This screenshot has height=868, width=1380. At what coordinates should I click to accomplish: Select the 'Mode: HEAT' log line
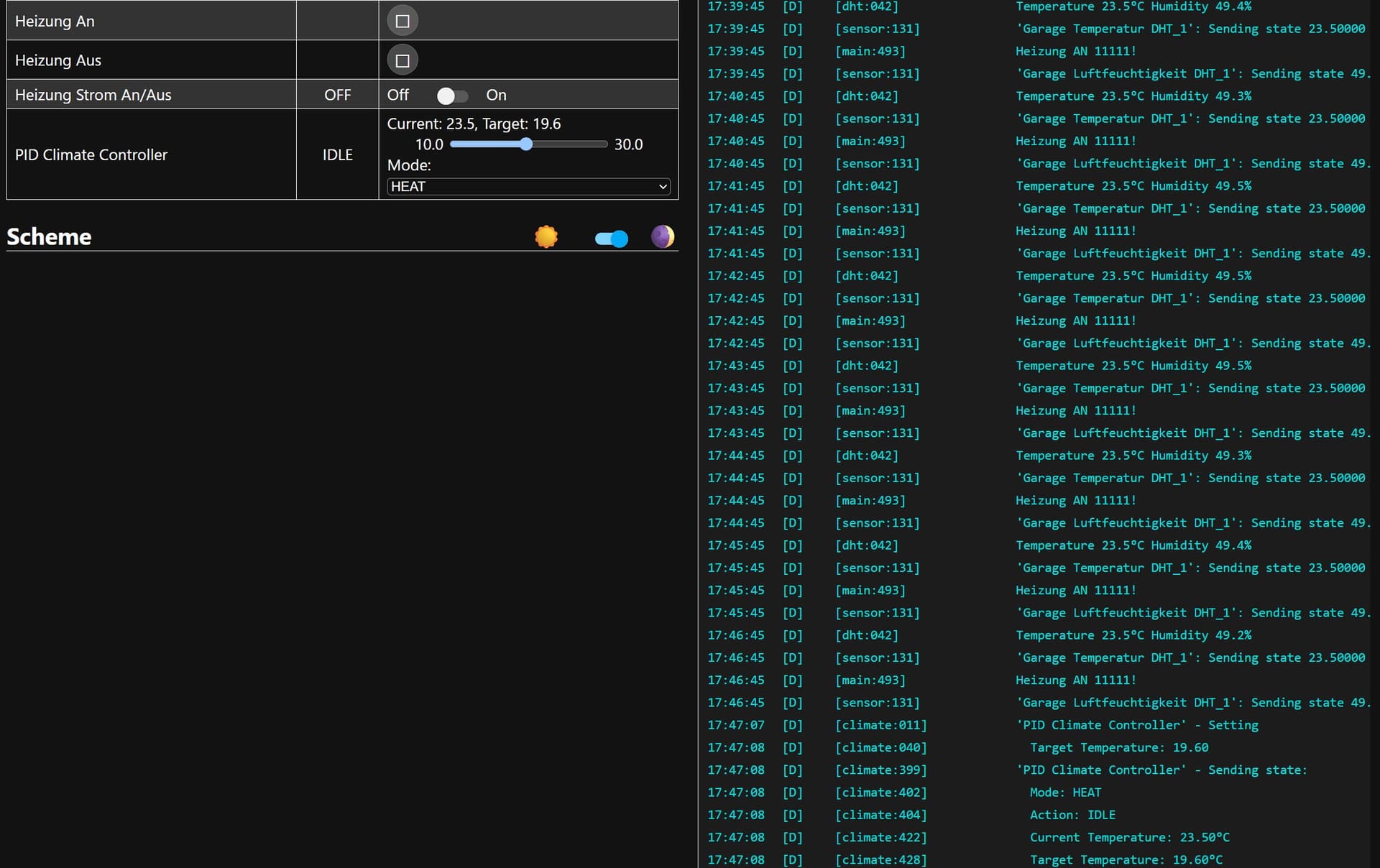click(1064, 793)
